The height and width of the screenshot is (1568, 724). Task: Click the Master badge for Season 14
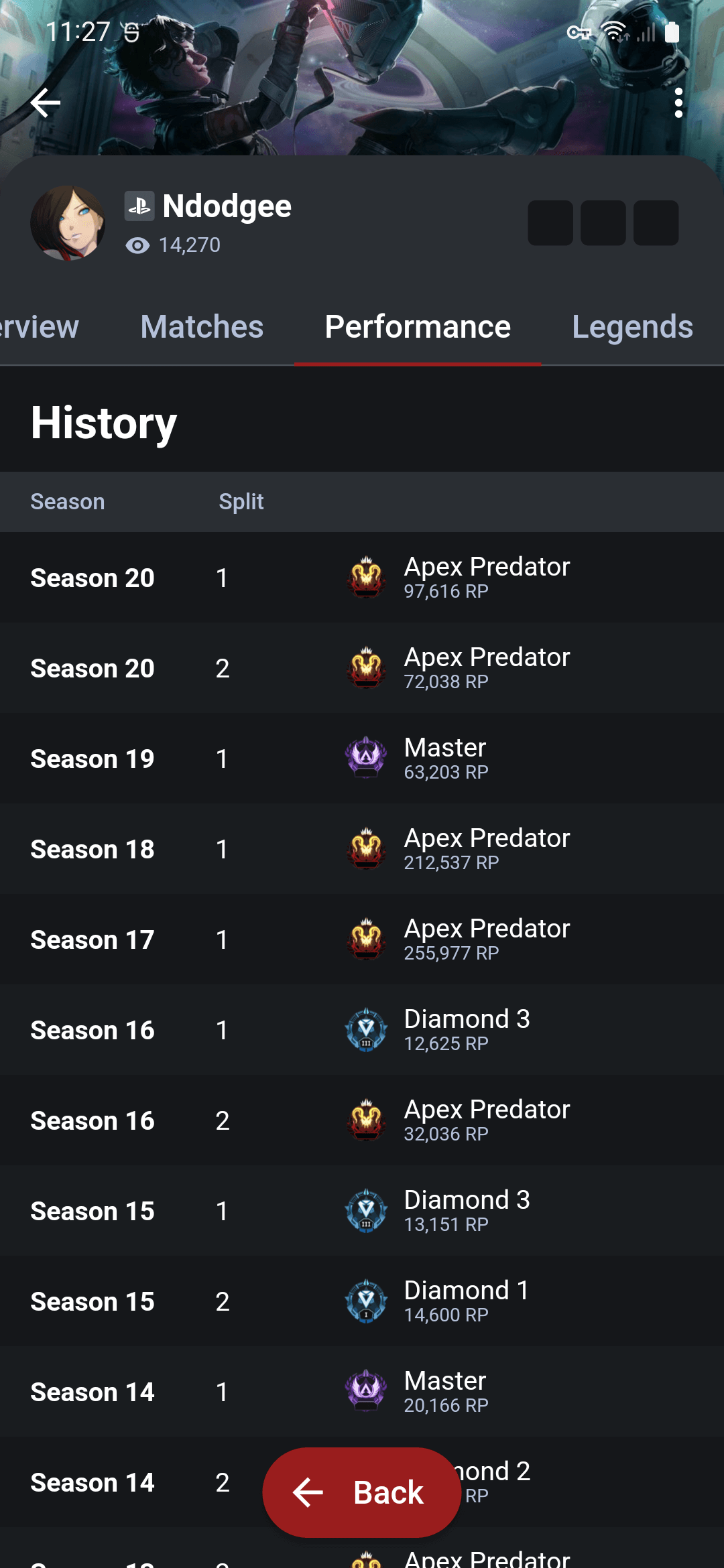tap(365, 1391)
